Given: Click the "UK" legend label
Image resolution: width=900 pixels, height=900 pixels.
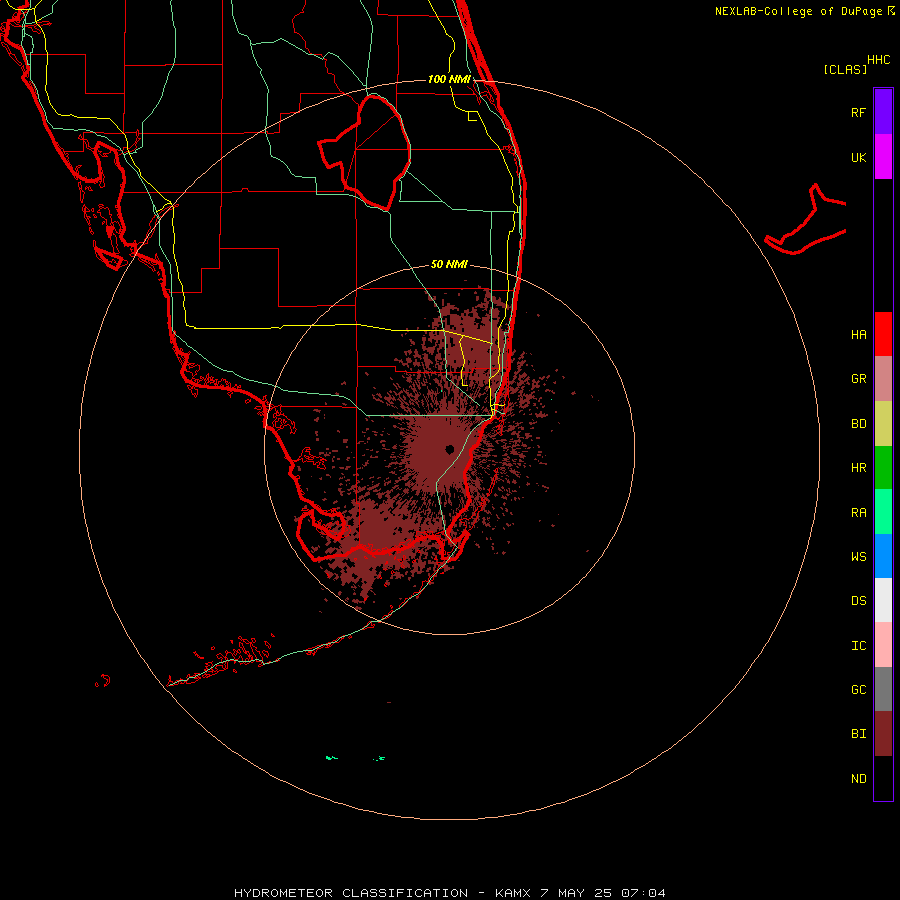Looking at the screenshot, I should [x=858, y=157].
